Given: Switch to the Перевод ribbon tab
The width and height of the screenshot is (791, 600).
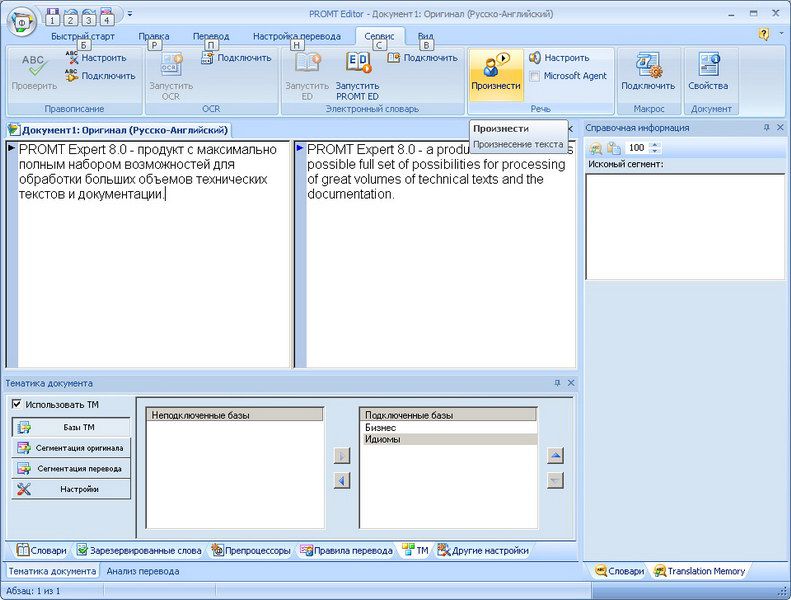Looking at the screenshot, I should point(210,36).
